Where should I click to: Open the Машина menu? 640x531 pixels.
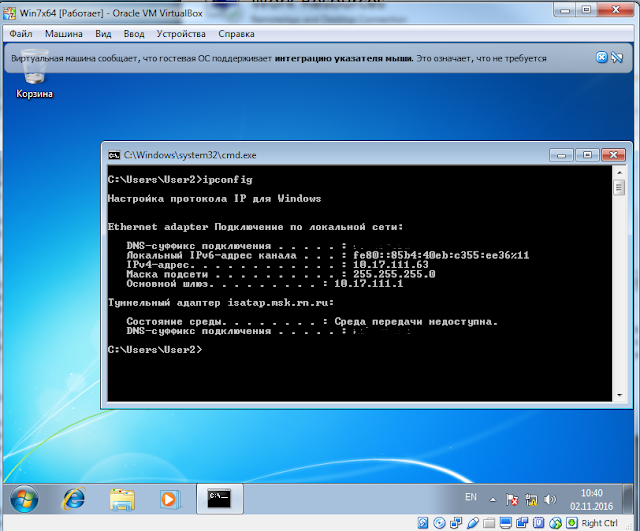coord(64,34)
